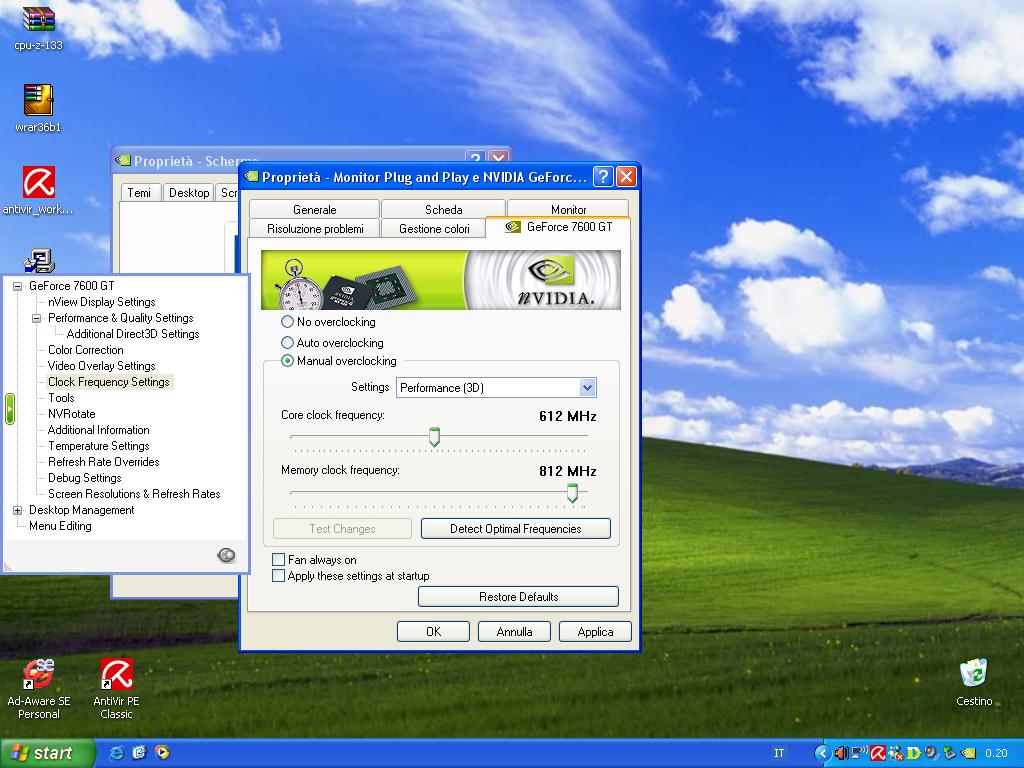Open the Risoluzione problemi tab

pyautogui.click(x=315, y=229)
